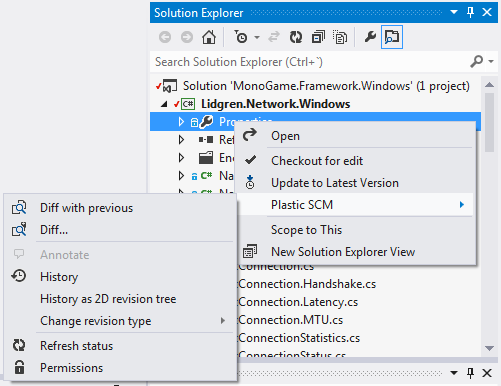Click the scrollbar down arrow in the tree
This screenshot has height=386, width=501.
point(489,349)
